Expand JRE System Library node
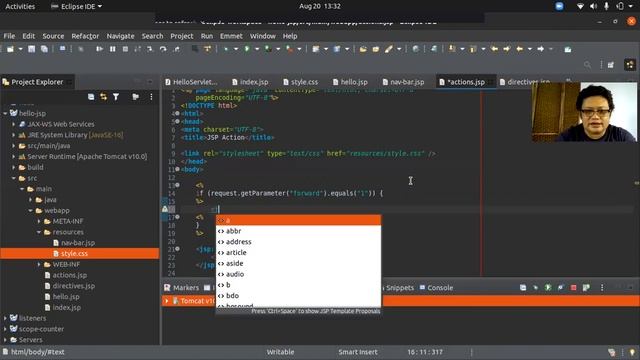 (x=13, y=135)
